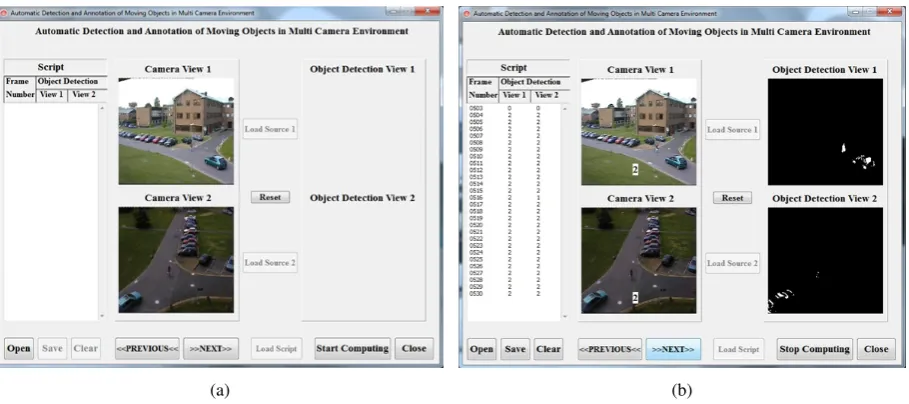Screen dimensions: 909x404
Task: Click Load Source 1 in window (b)
Action: [x=733, y=129]
